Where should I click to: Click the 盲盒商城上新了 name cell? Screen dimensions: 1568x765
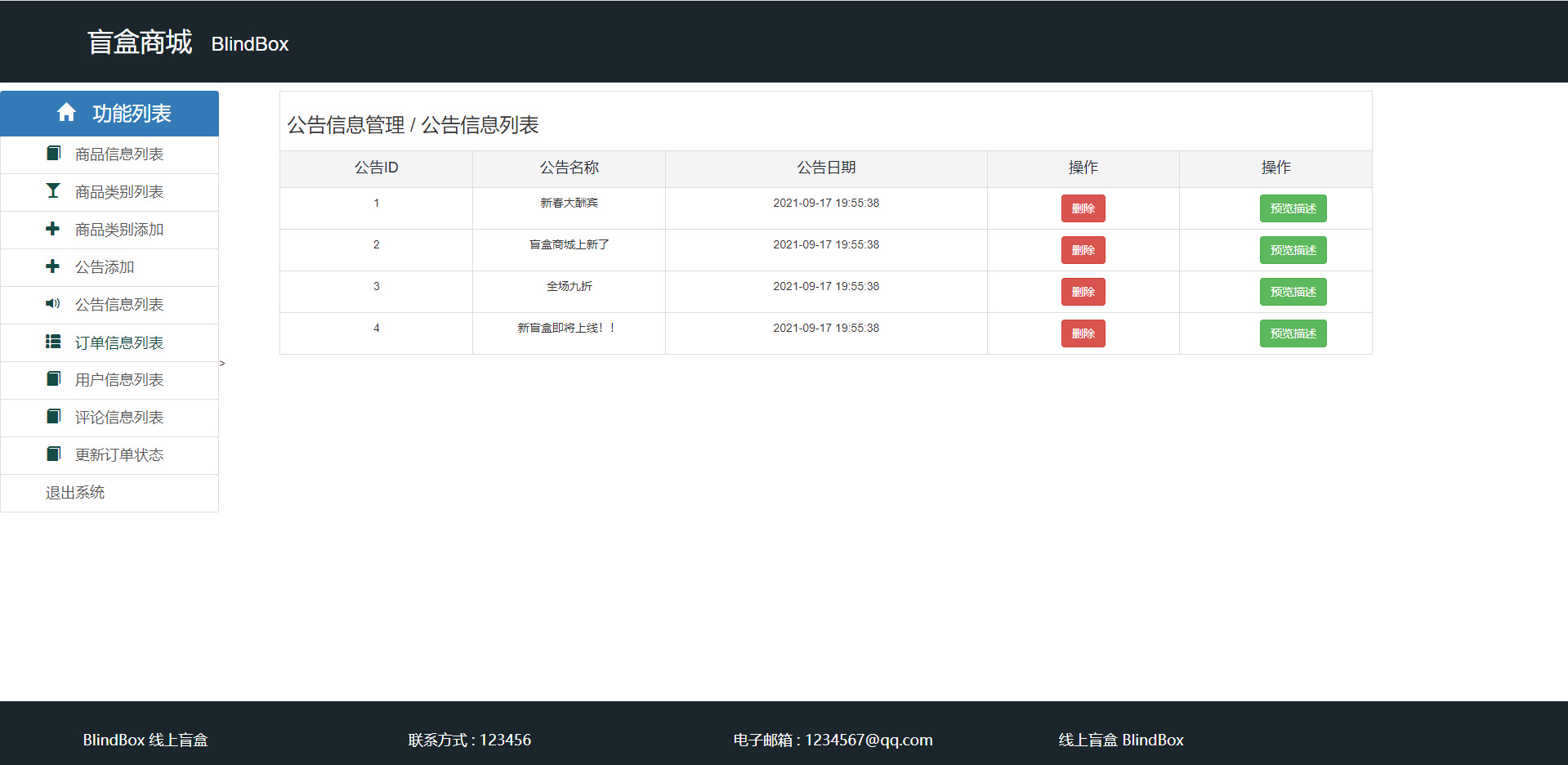tap(569, 250)
